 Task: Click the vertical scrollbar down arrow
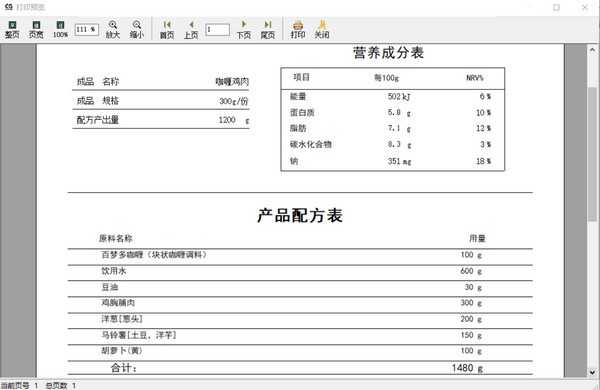click(592, 372)
